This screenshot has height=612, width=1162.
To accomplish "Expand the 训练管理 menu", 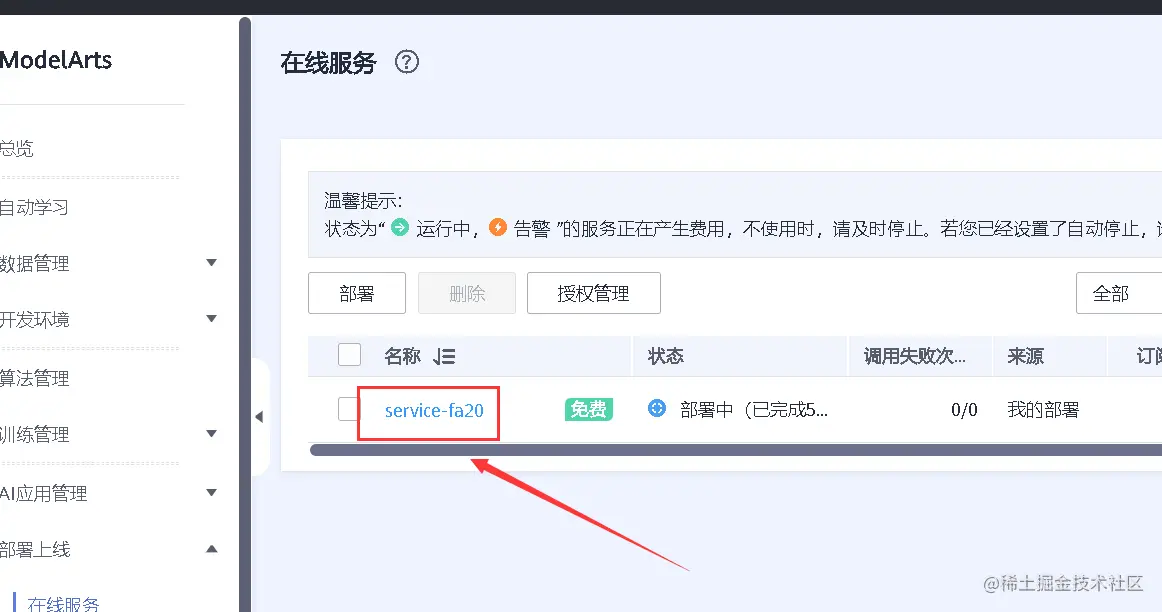I will click(x=211, y=433).
